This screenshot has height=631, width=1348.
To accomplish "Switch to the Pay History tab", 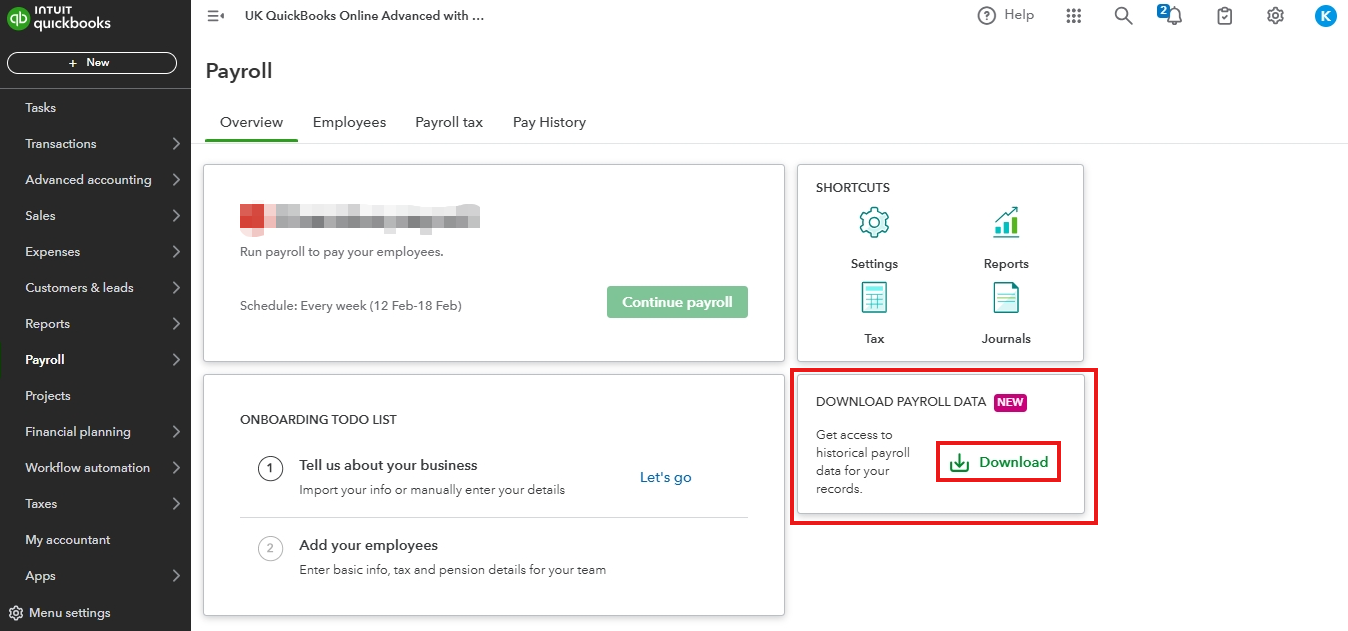I will pos(549,122).
